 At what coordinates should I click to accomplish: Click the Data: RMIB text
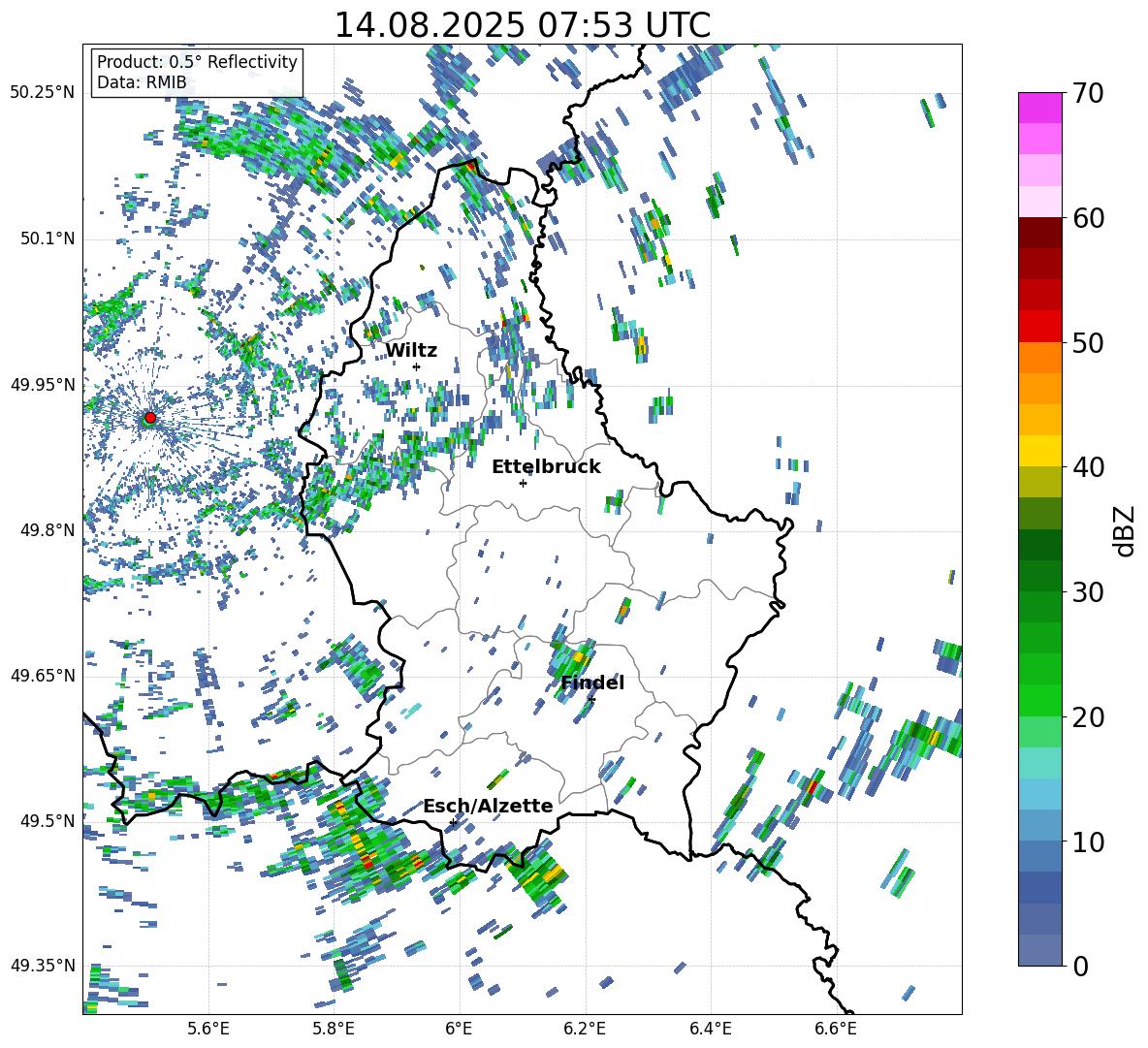142,82
